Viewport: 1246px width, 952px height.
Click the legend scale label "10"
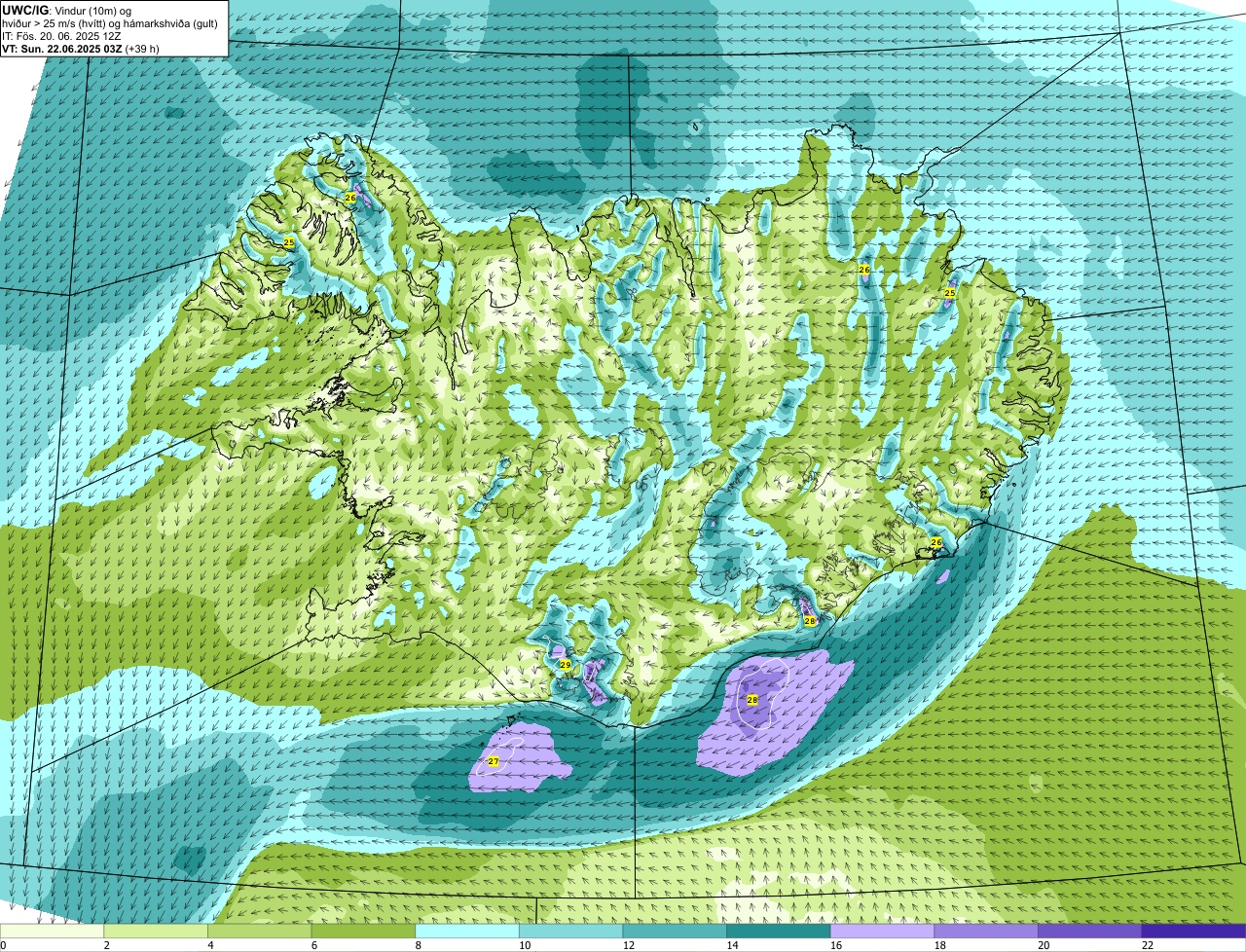[x=525, y=945]
